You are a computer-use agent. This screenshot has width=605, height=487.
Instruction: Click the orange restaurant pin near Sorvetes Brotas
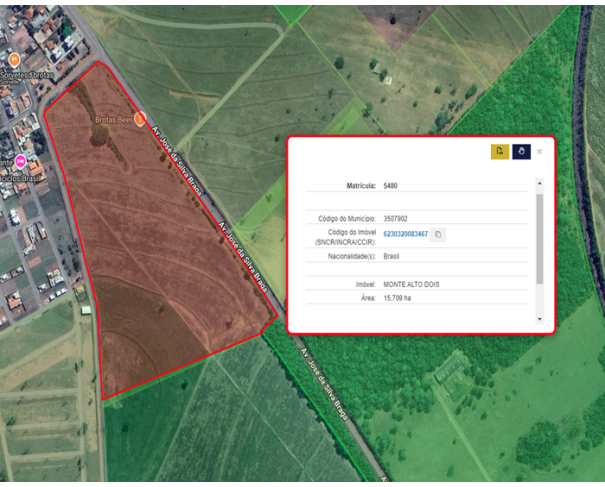point(14,60)
